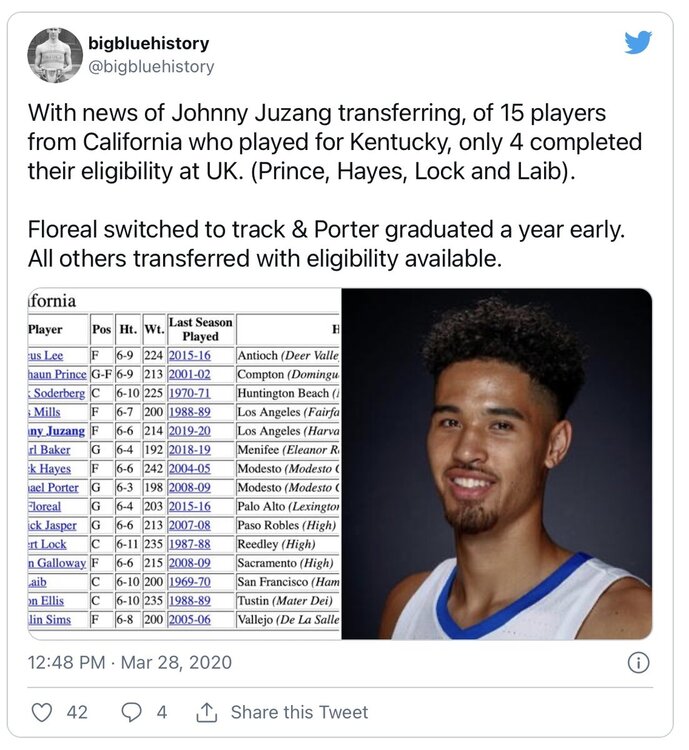Viewport: 689px width, 750px height.
Task: Click the Twitter bird logo icon
Action: tap(638, 43)
